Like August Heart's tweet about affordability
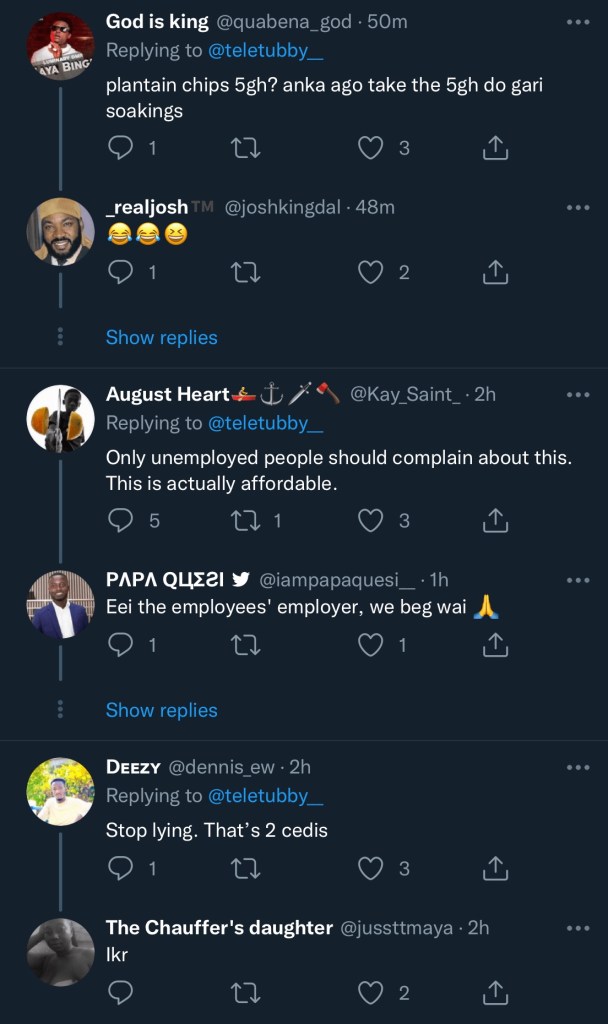The height and width of the screenshot is (1024, 608). tap(371, 520)
